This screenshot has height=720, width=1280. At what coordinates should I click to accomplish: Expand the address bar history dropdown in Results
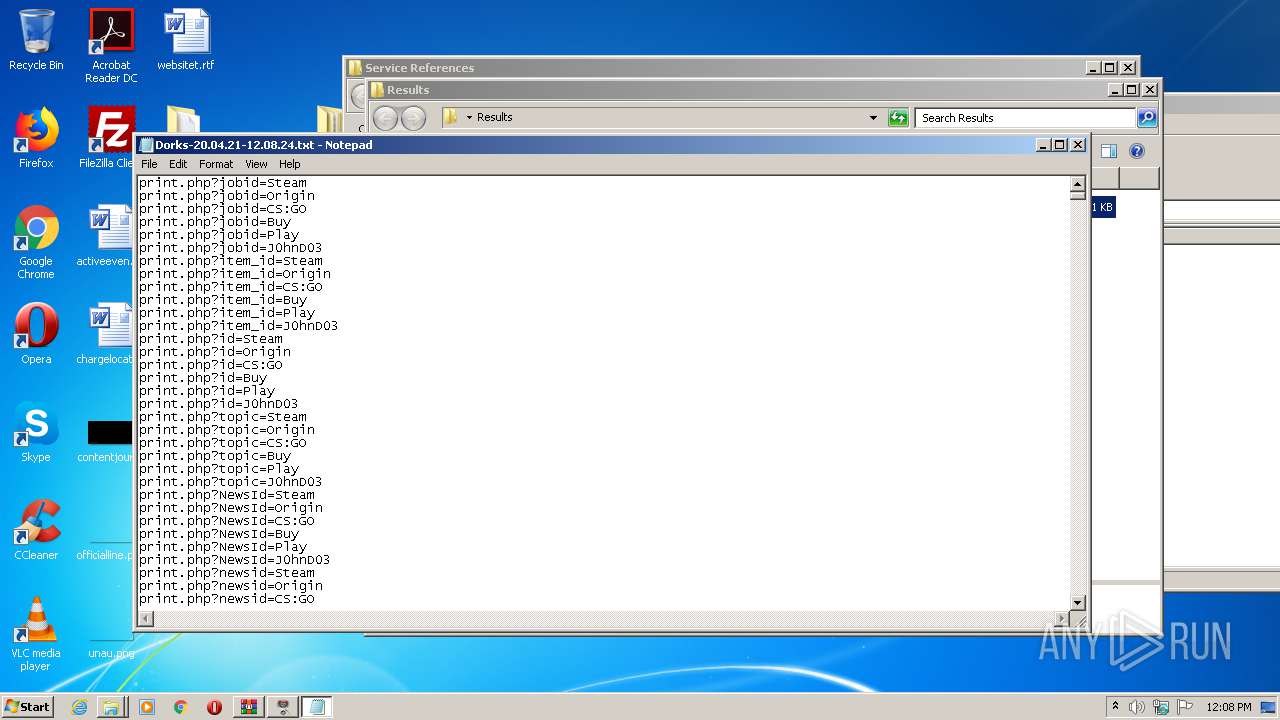[x=874, y=118]
